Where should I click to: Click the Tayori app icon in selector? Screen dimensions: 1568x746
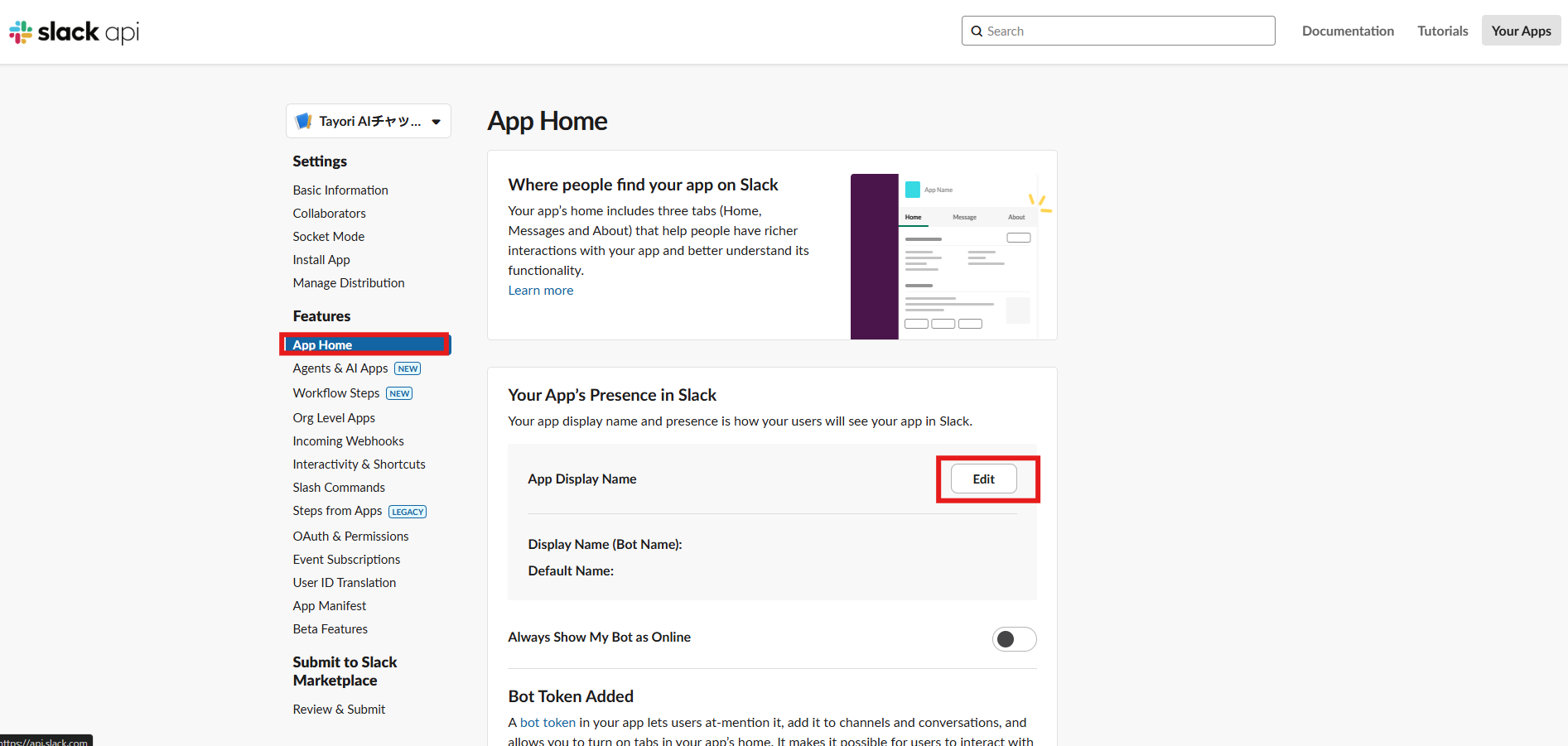point(303,121)
